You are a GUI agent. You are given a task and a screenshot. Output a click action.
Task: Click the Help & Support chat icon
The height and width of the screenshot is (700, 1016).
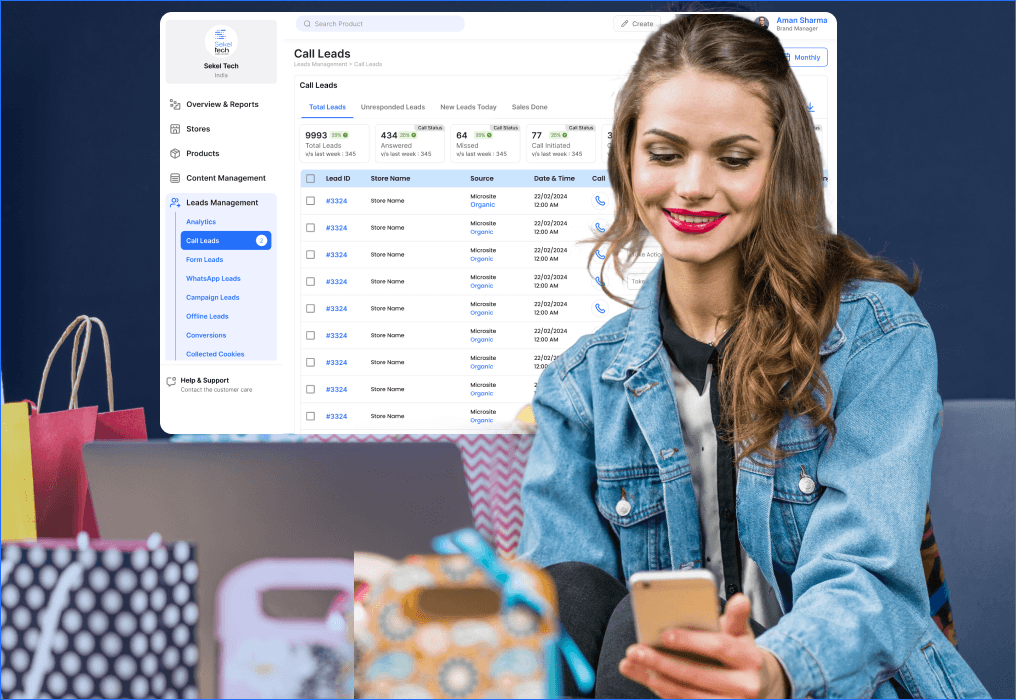tap(171, 382)
